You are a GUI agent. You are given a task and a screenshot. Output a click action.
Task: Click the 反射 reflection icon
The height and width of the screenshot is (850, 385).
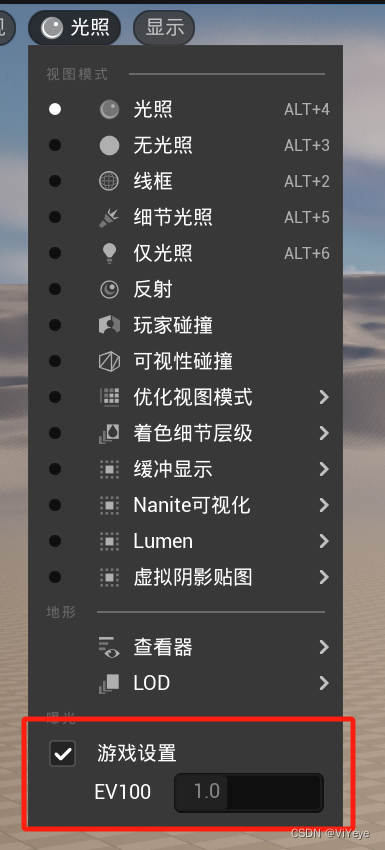[x=109, y=289]
